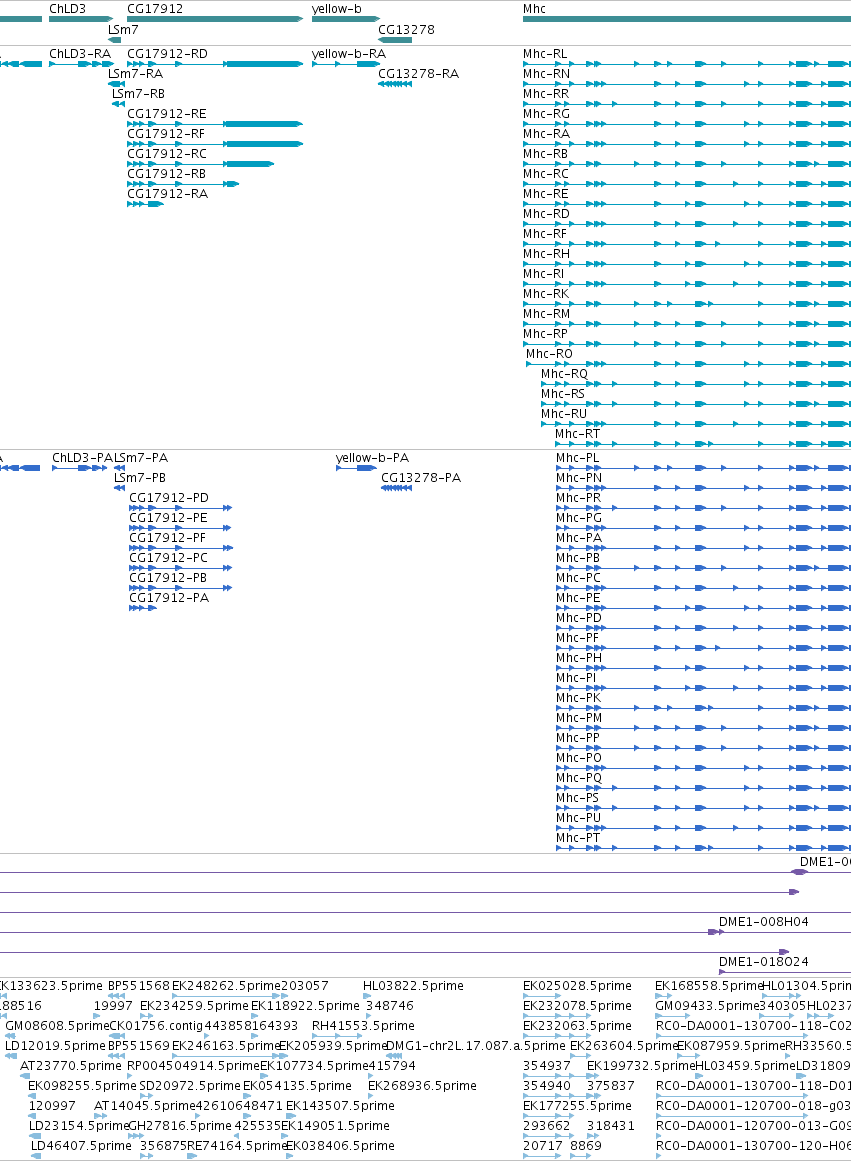Click EST LD23154.5prime
Image resolution: width=851 pixels, height=1161 pixels.
pos(79,1126)
